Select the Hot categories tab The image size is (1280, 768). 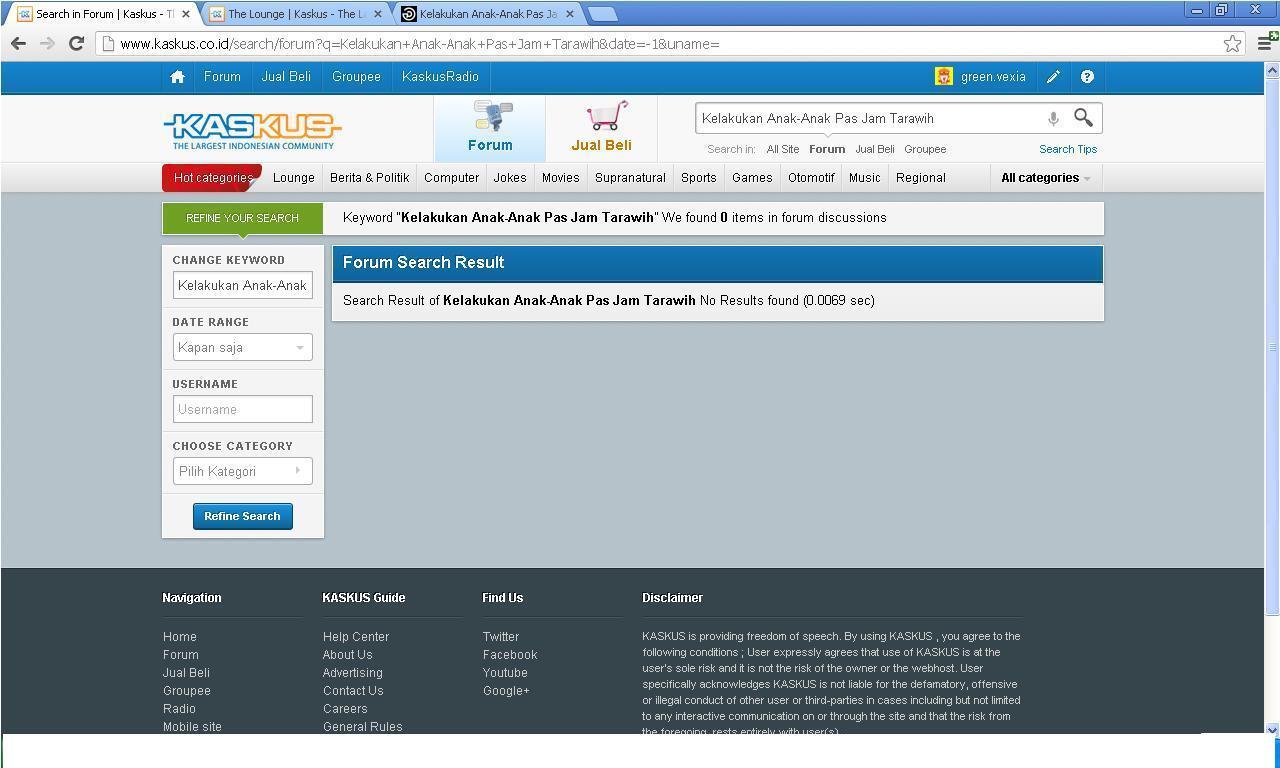point(212,178)
